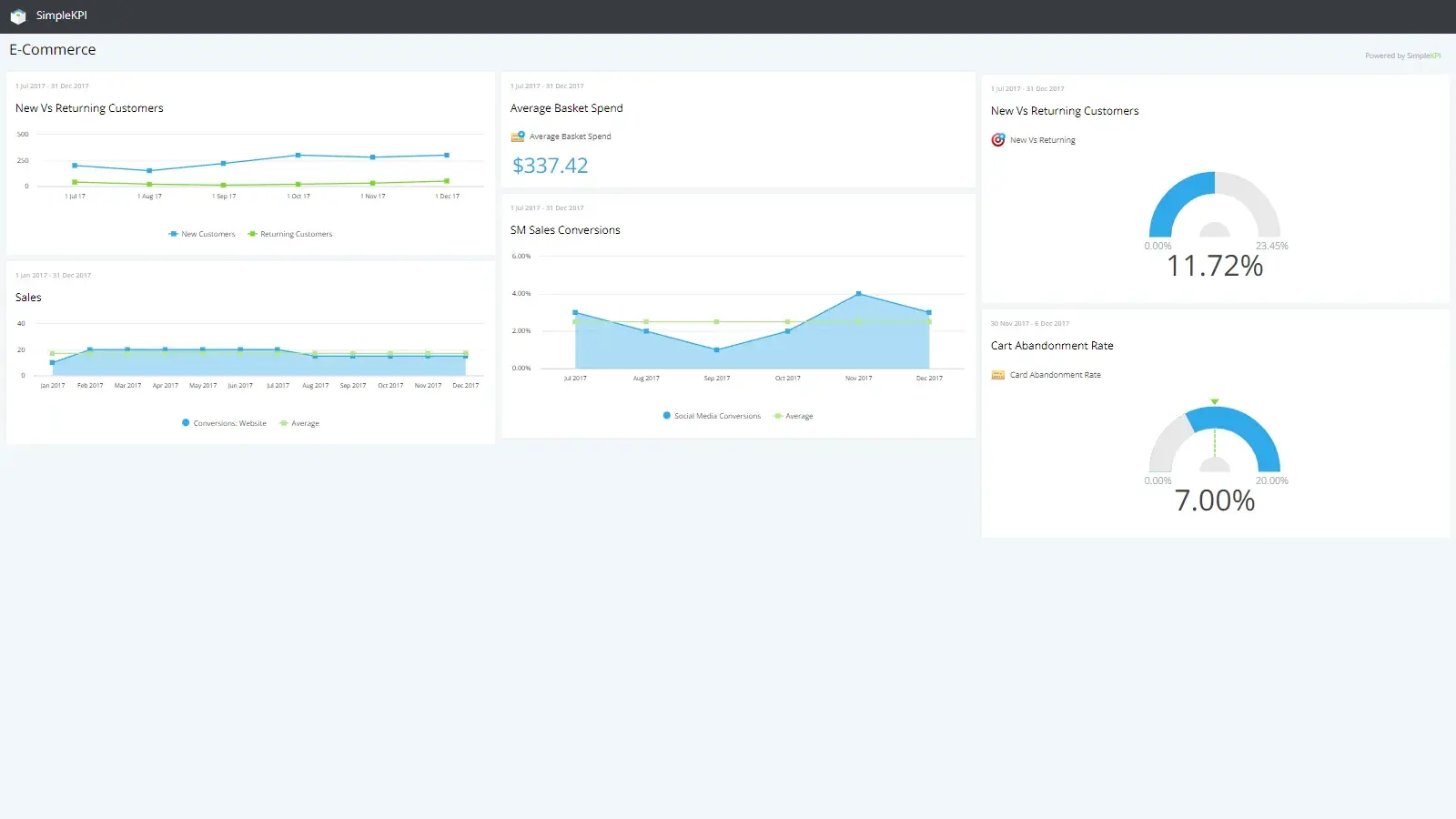Click the Dec 2017 axis label in SM Sales Conversions
Viewport: 1456px width, 819px height.
pos(929,379)
